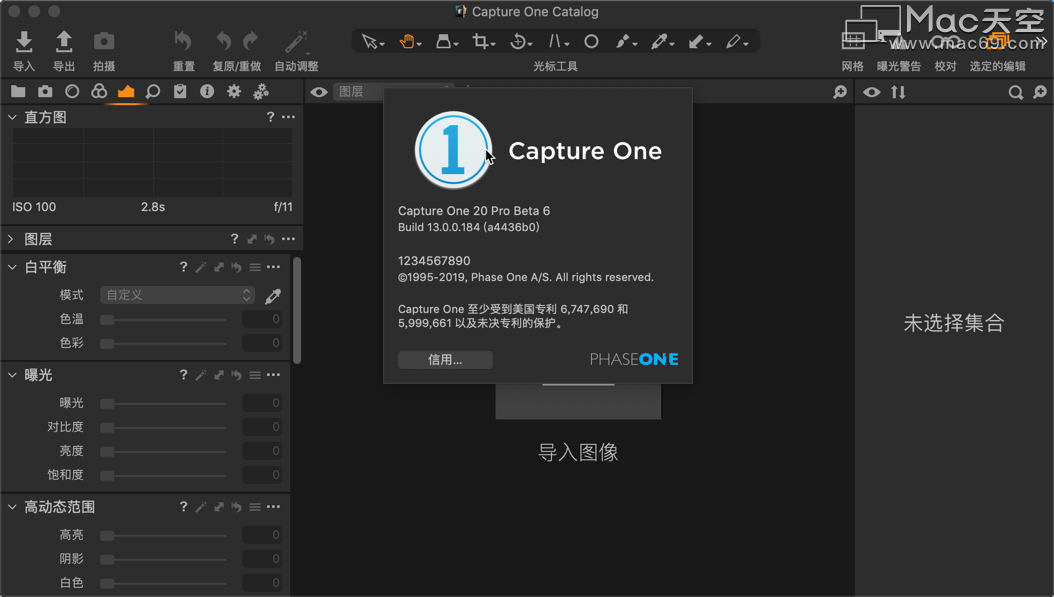Viewport: 1054px width, 597px height.
Task: Toggle the eye icon in the browser panel
Action: [872, 92]
